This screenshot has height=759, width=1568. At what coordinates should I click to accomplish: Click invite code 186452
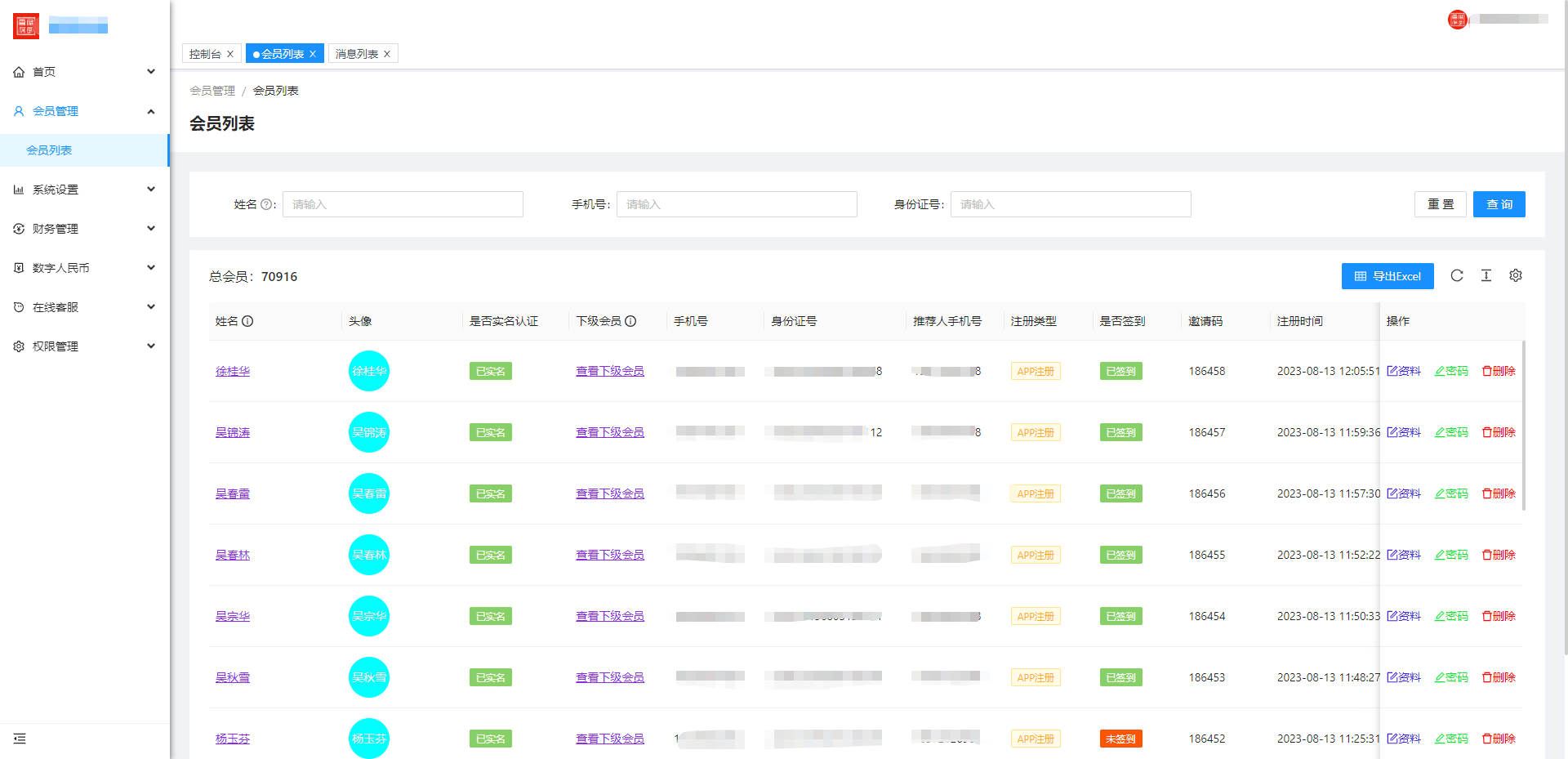[x=1207, y=739]
